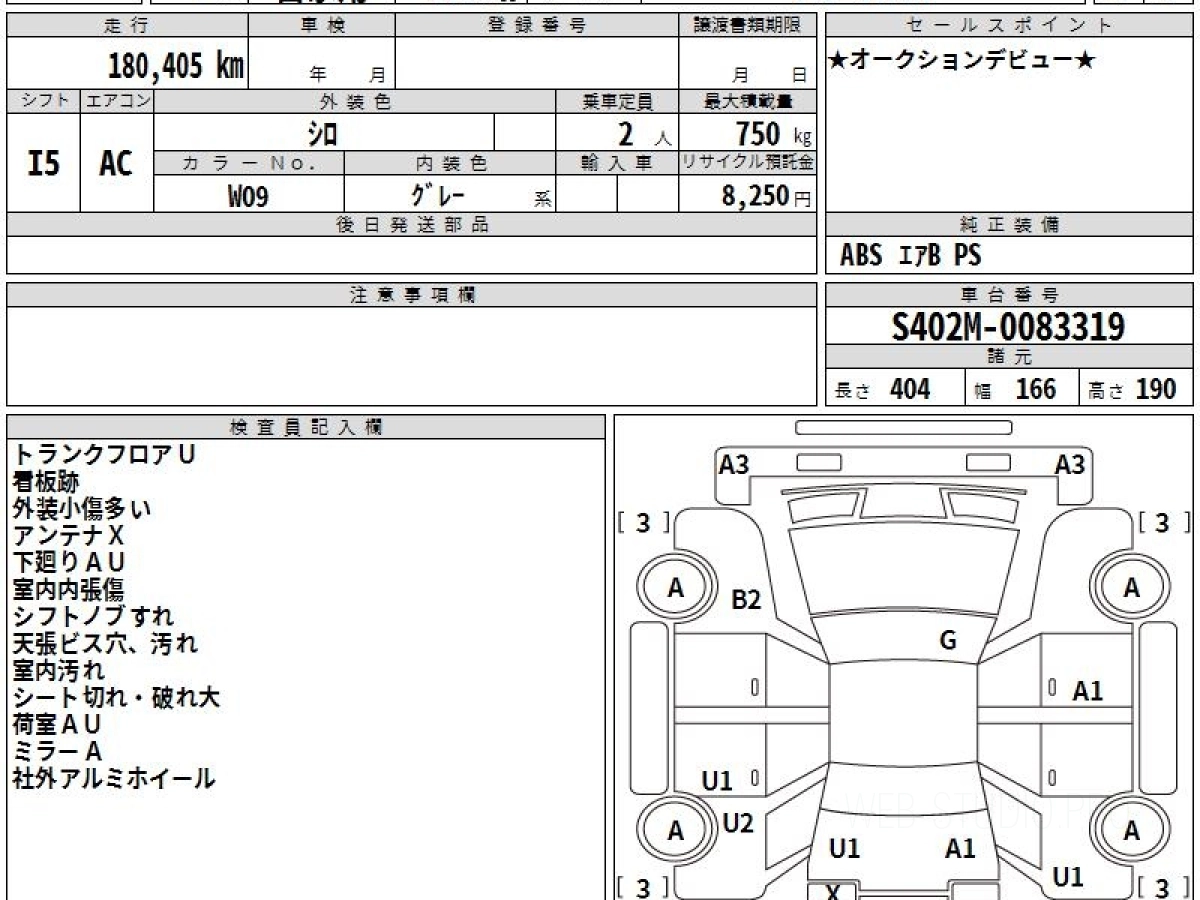Click the ★オークションデビュー★ text
1200x900 pixels.
[962, 60]
